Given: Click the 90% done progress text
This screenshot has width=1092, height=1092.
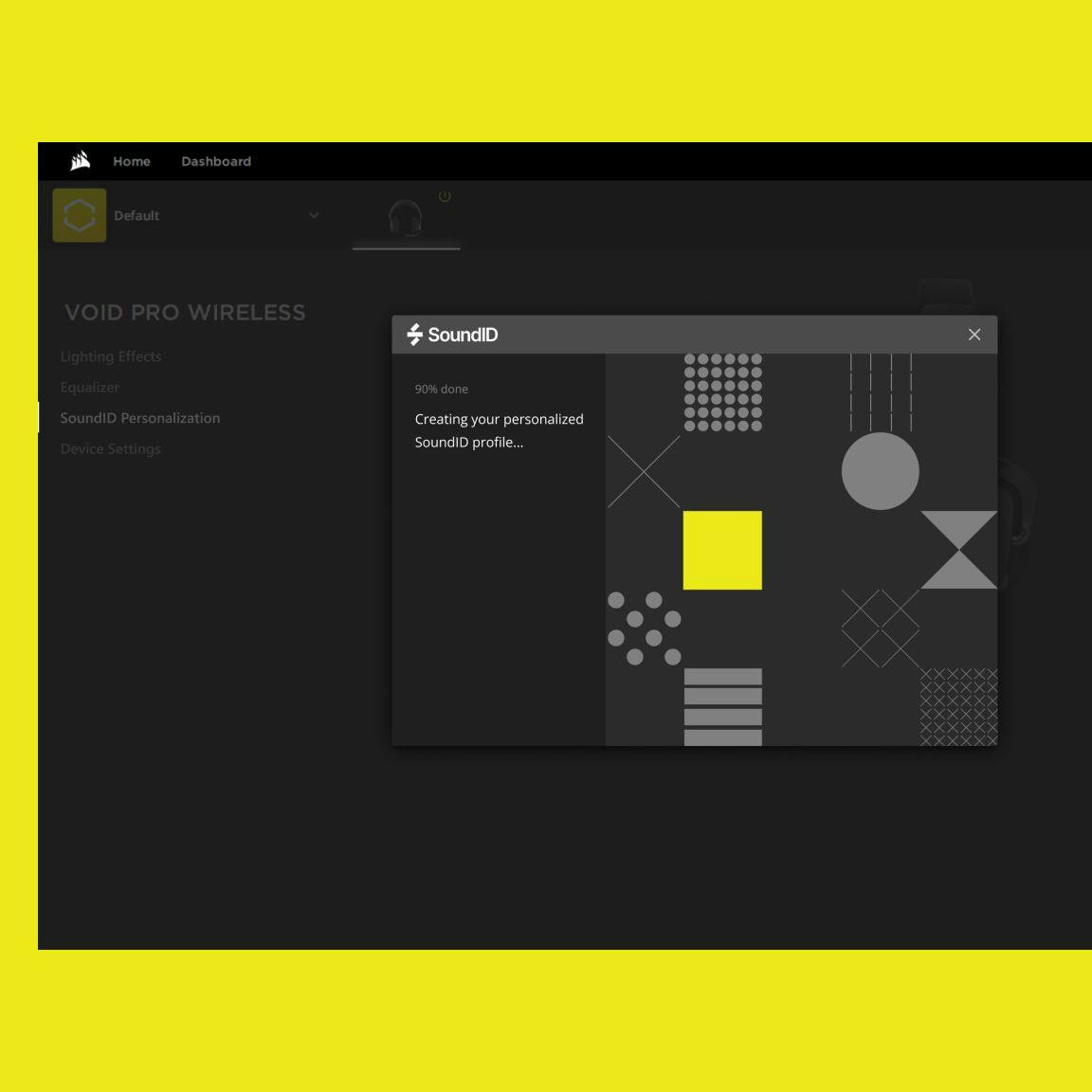Looking at the screenshot, I should pyautogui.click(x=442, y=389).
